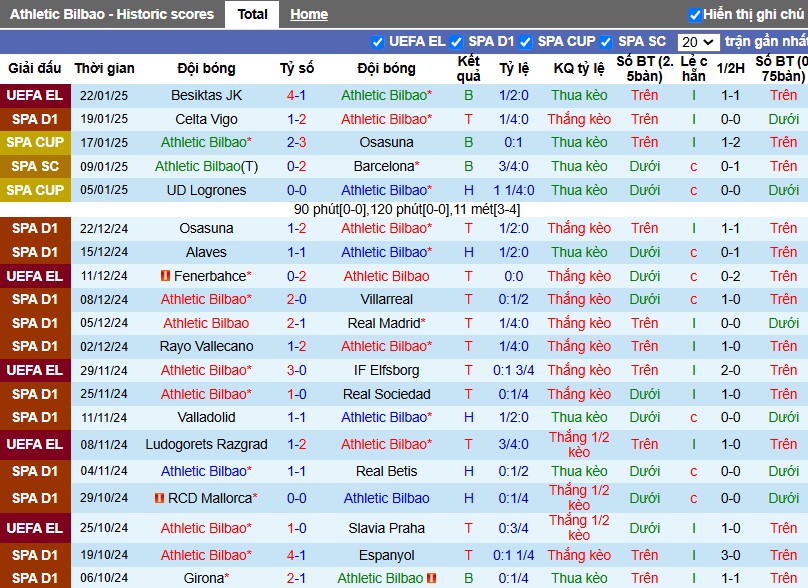808x588 pixels.
Task: Select the IF Elfsborg team name
Action: (386, 370)
